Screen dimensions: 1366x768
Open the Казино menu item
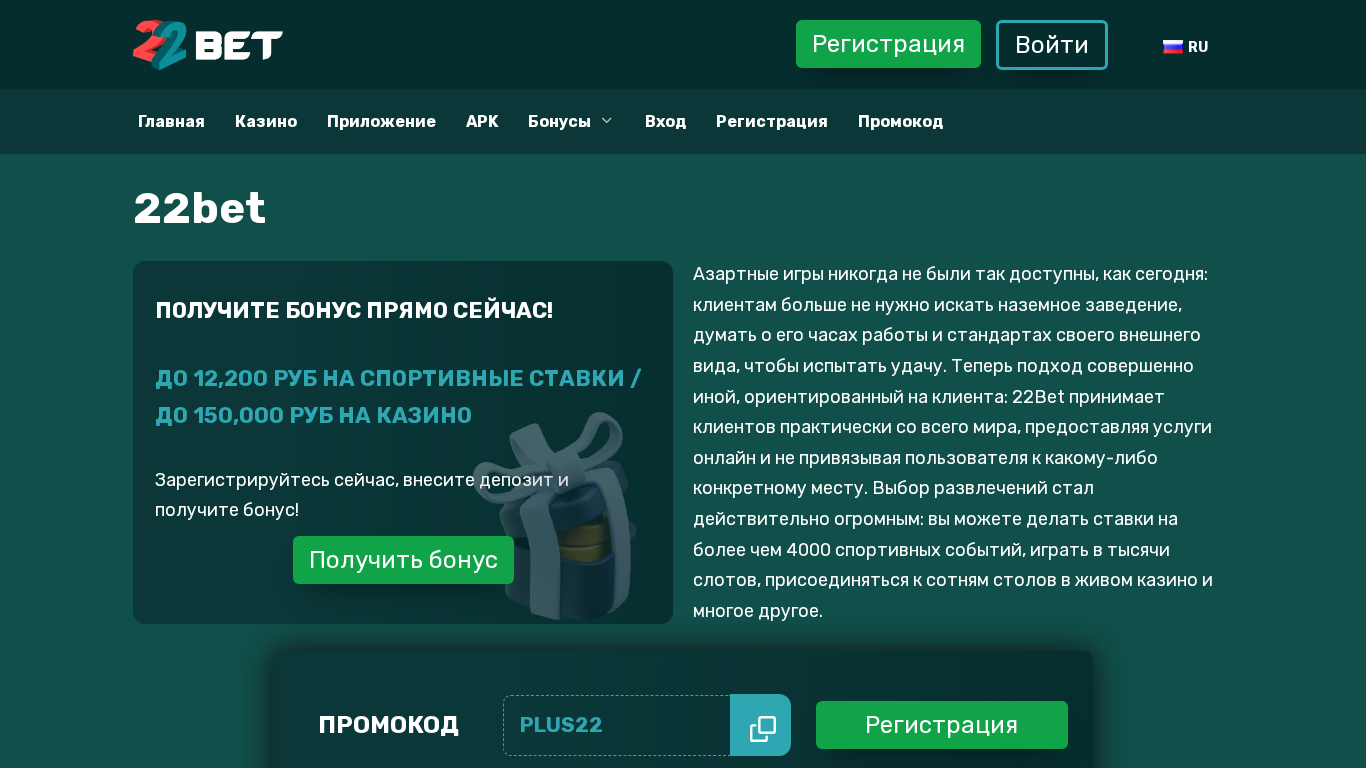point(266,121)
